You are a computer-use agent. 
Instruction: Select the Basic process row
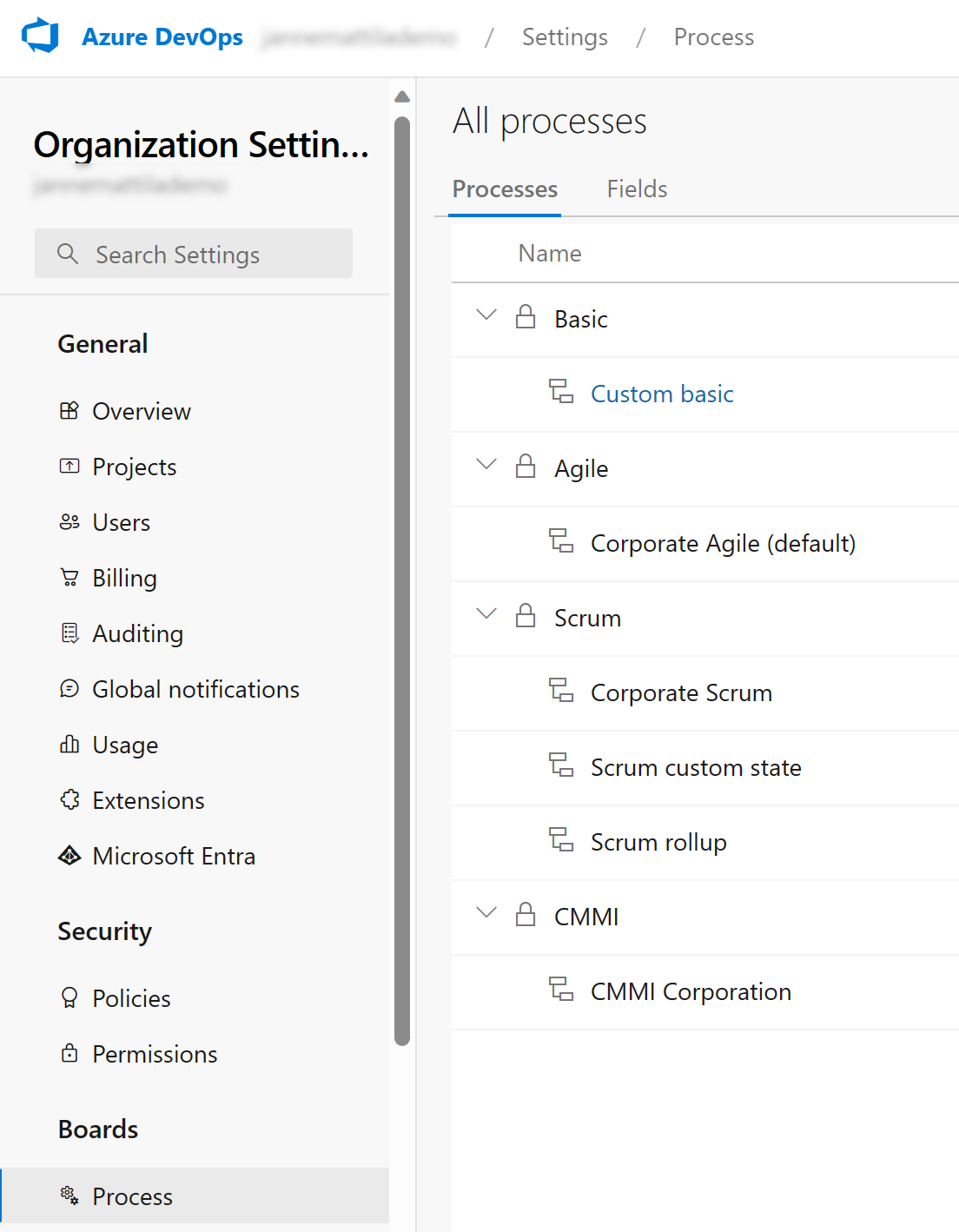(x=705, y=319)
